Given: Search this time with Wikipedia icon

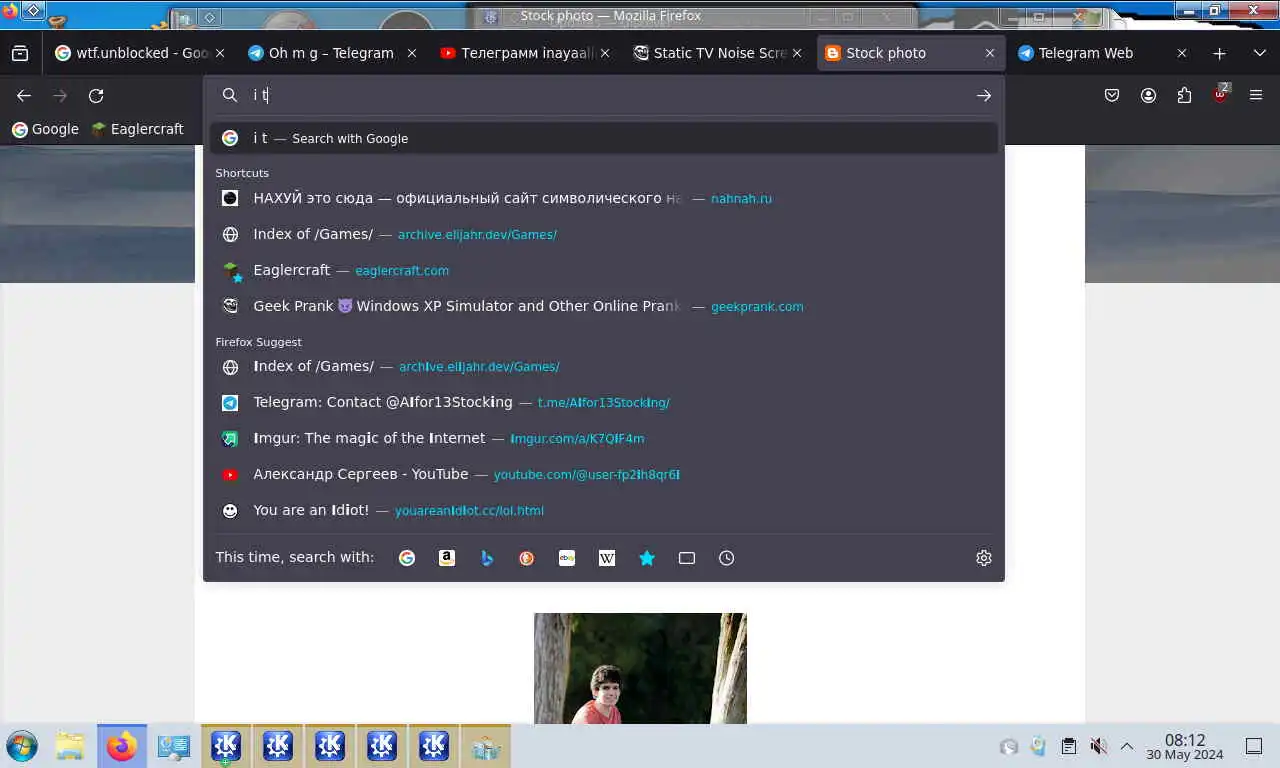Looking at the screenshot, I should coord(607,558).
